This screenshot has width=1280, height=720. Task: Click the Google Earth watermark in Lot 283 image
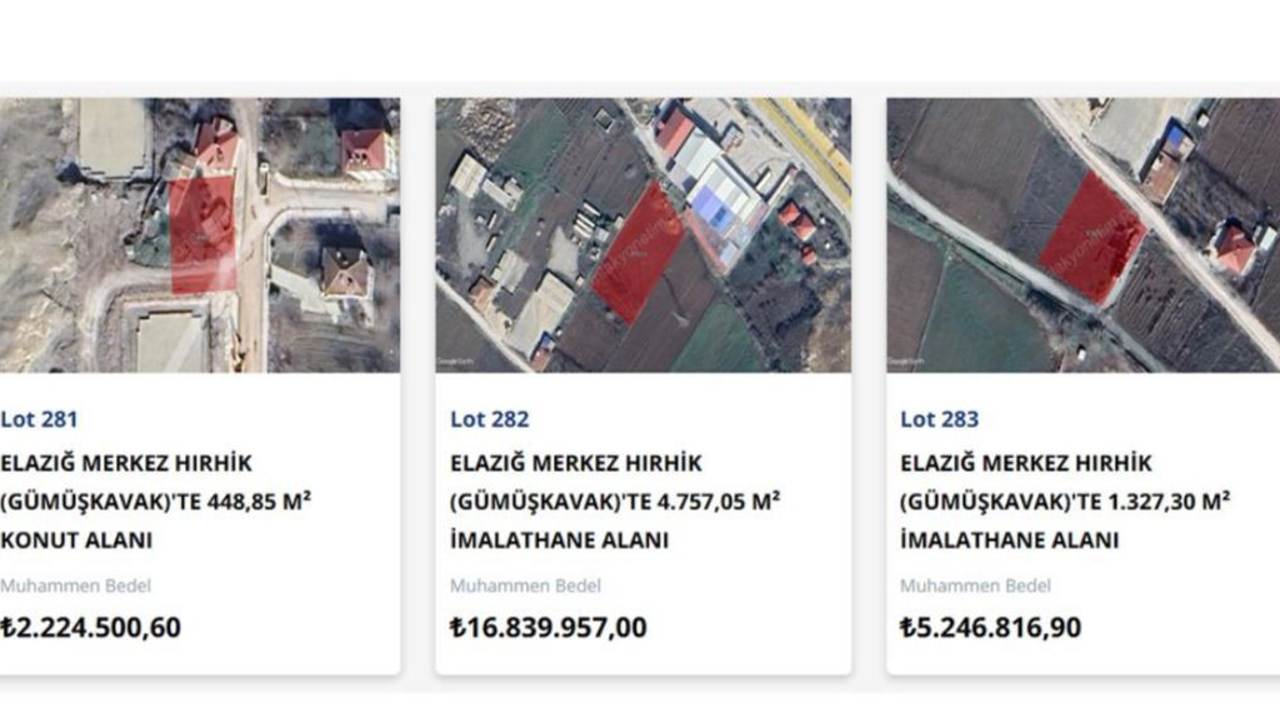click(907, 360)
